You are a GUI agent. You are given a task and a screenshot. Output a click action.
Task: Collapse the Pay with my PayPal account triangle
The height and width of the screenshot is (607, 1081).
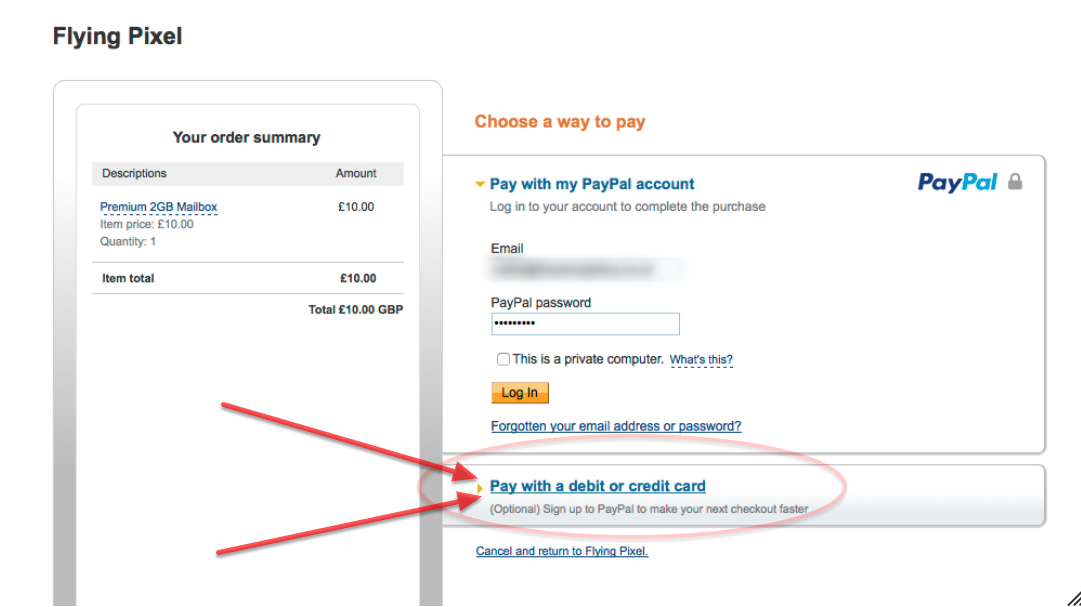click(x=480, y=184)
